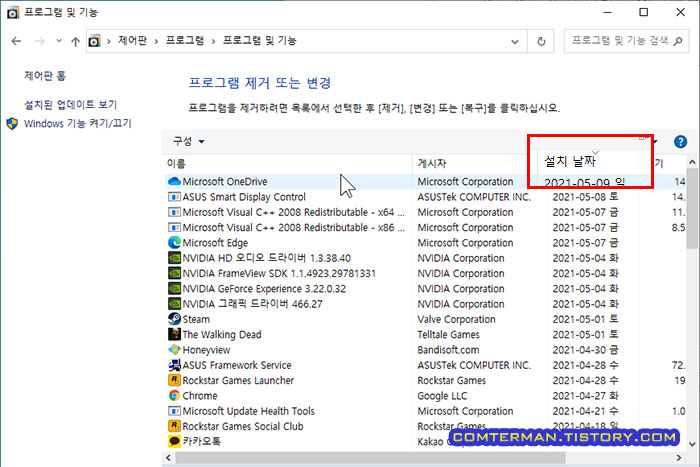The image size is (700, 467).
Task: Click the Microsoft Update Health Tools icon
Action: (174, 411)
